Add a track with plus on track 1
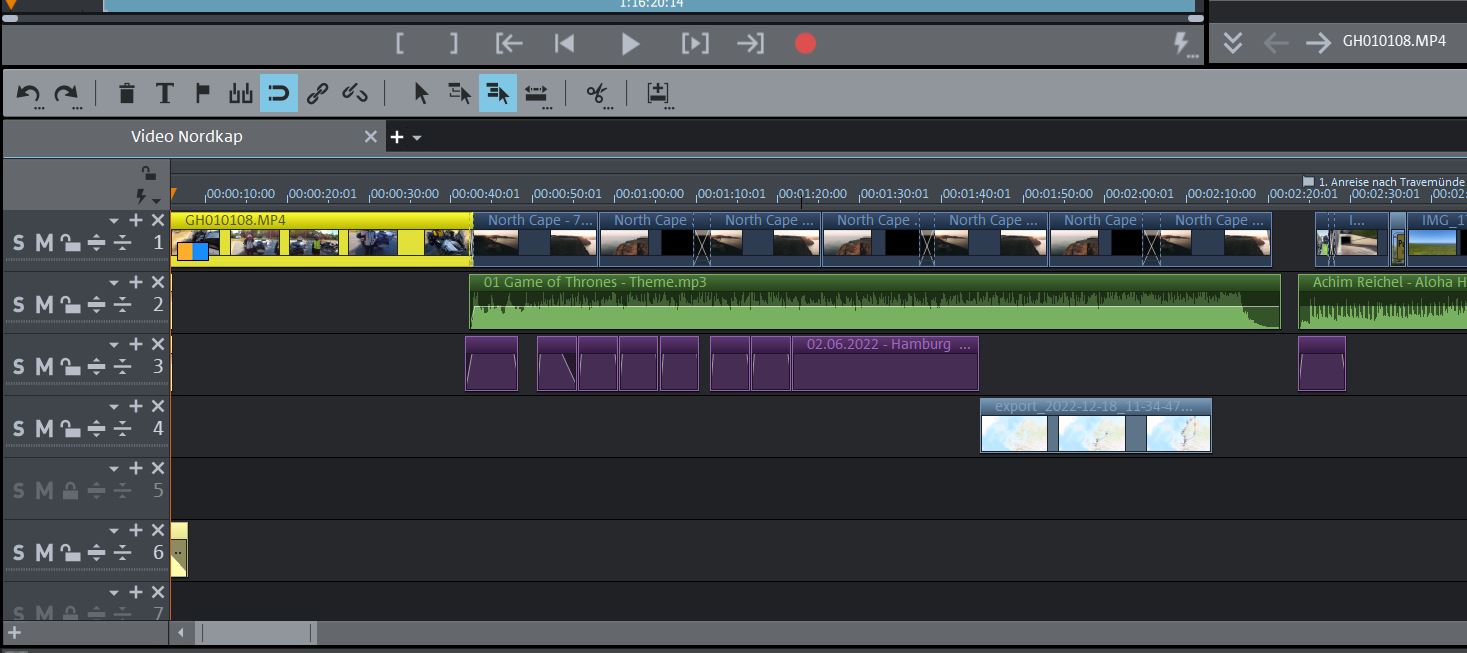This screenshot has height=653, width=1467. click(x=136, y=220)
